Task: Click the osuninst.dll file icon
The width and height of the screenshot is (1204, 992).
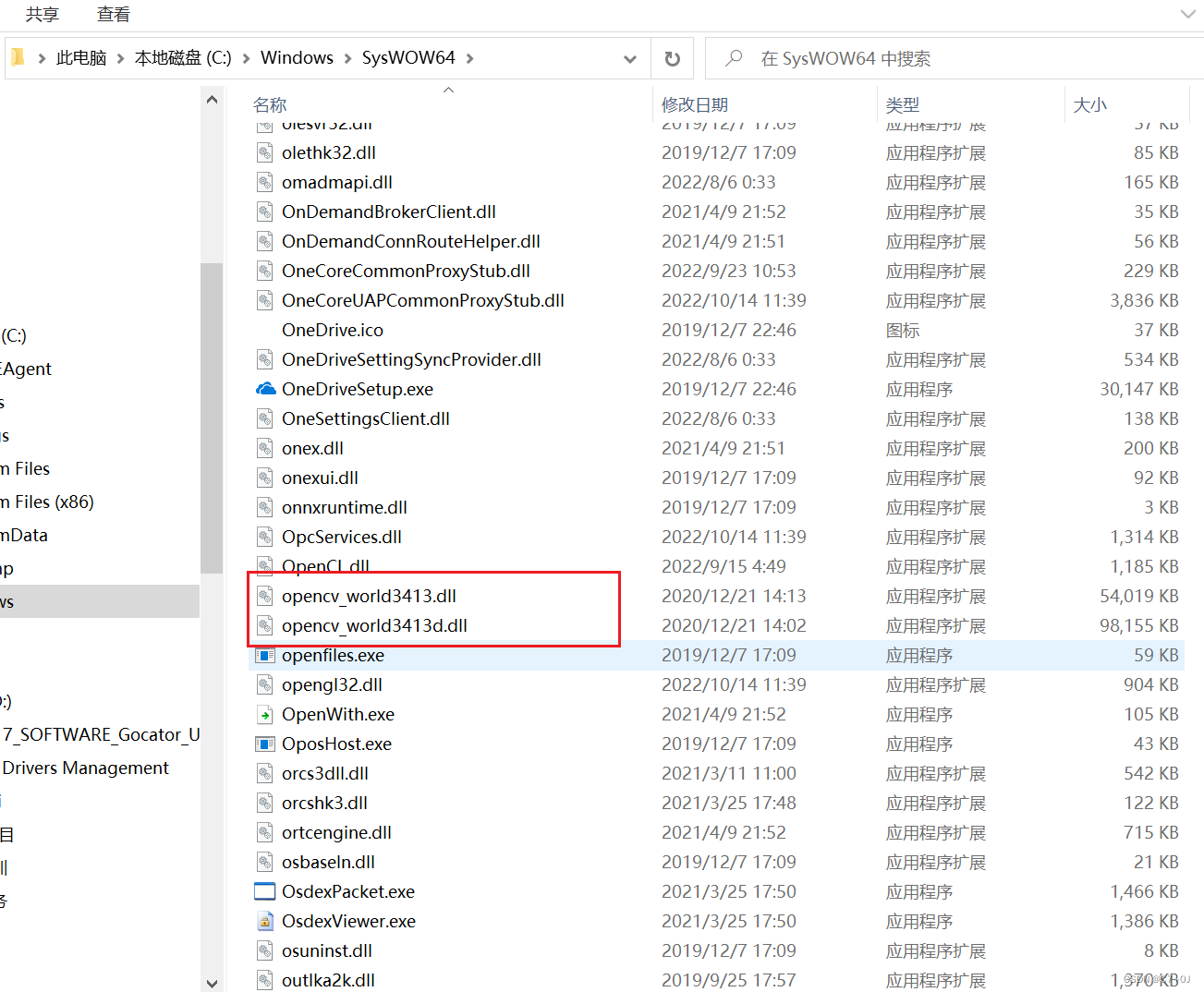Action: [265, 950]
